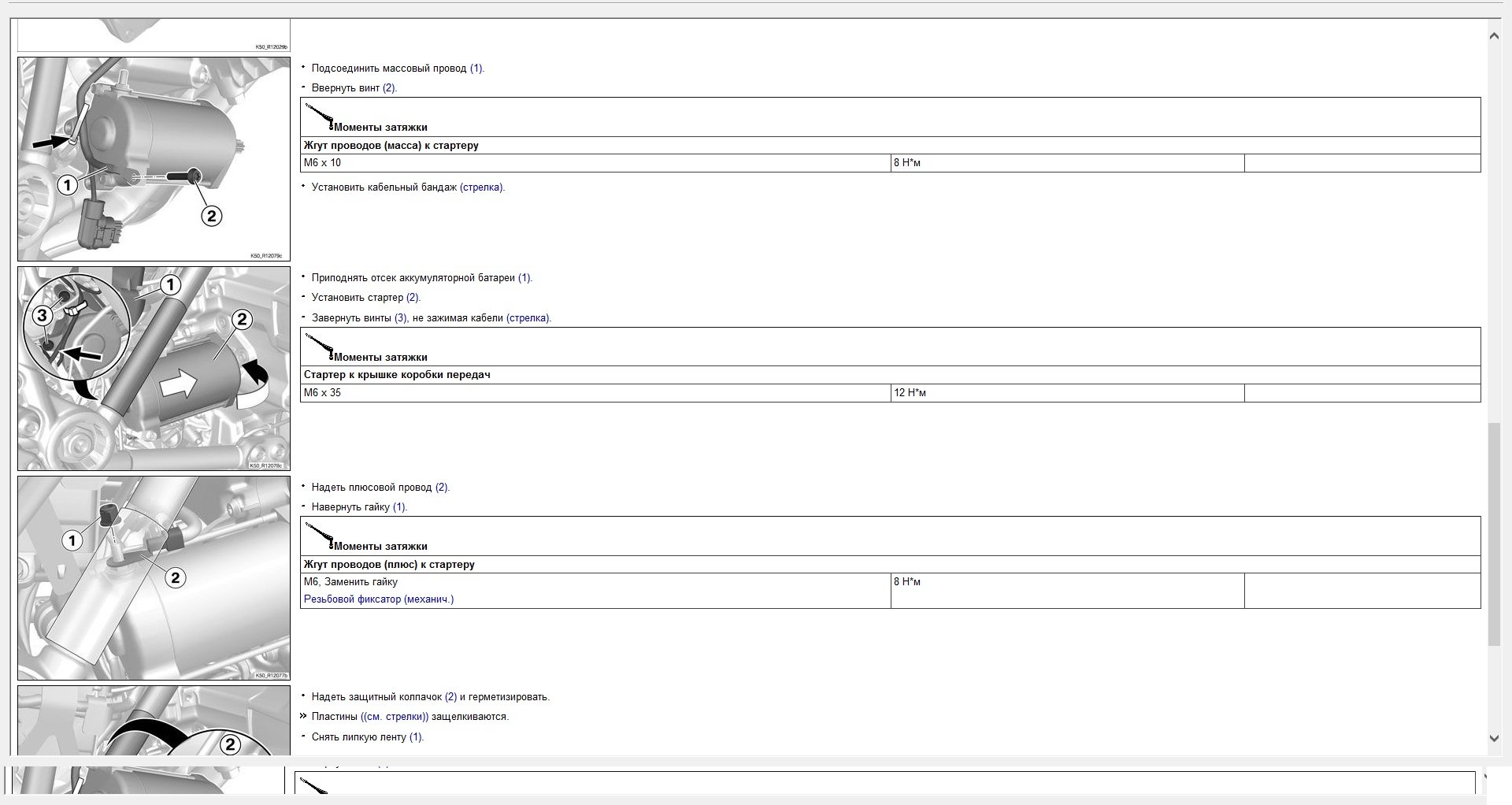
Task: Open the ground wire connection illustration
Action: 154,159
